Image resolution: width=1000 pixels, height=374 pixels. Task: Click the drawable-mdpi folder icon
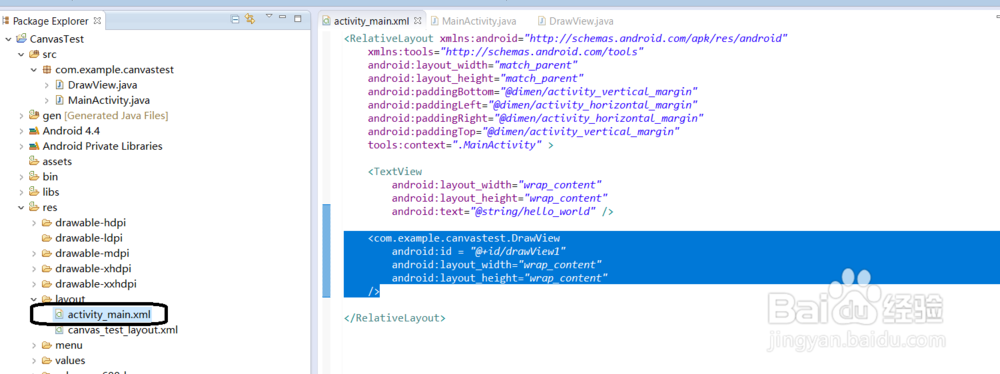click(x=47, y=253)
